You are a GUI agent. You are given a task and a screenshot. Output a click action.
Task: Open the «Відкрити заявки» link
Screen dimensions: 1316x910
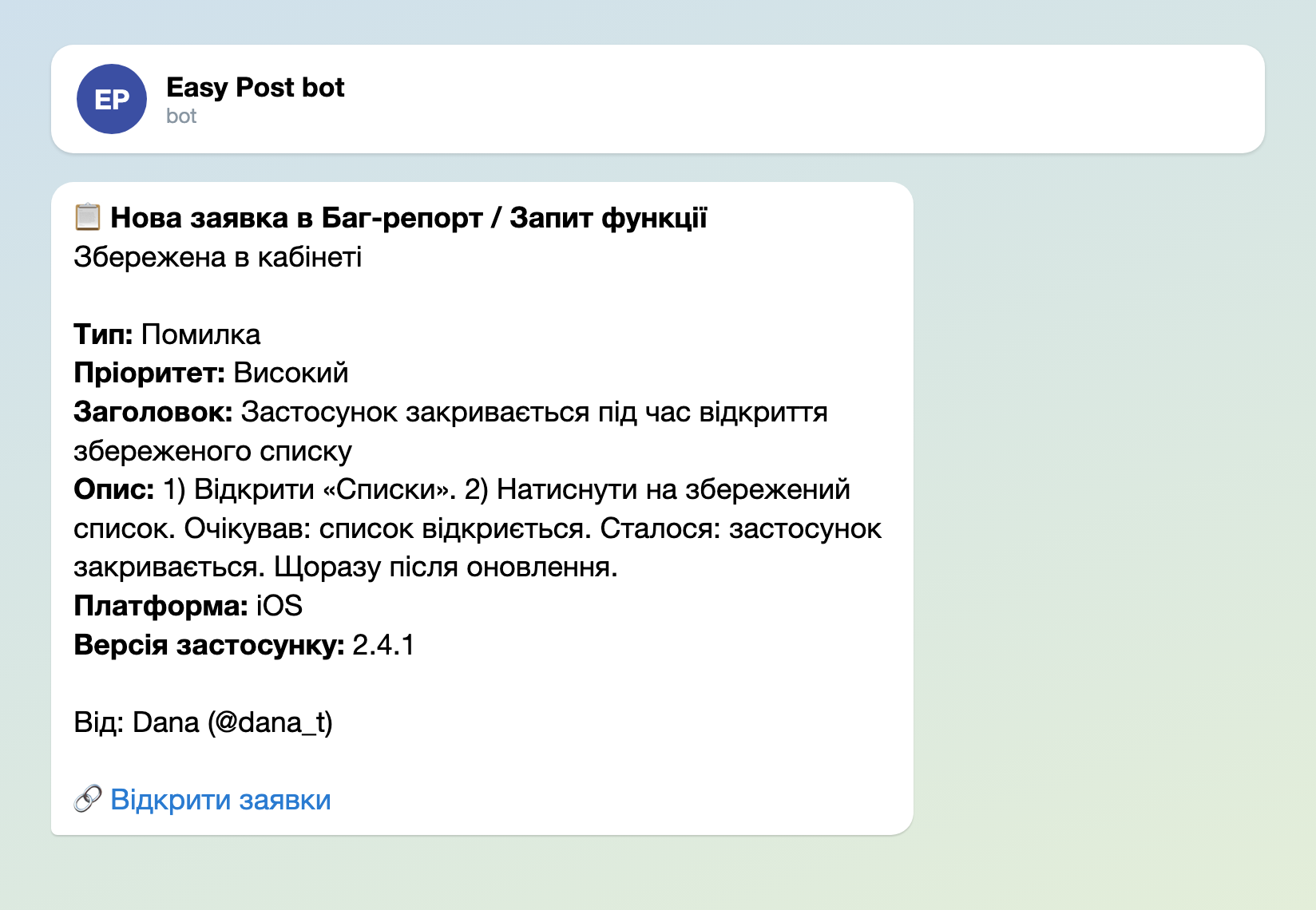[x=220, y=799]
